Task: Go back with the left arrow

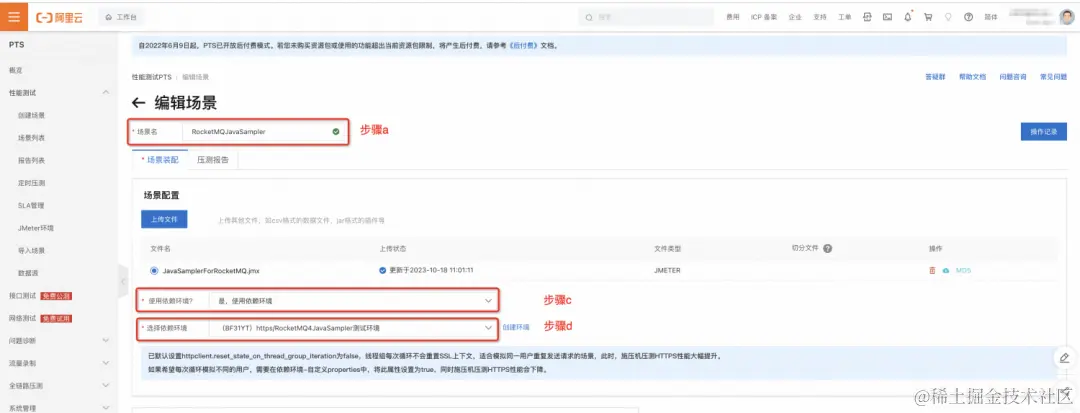Action: pos(138,103)
